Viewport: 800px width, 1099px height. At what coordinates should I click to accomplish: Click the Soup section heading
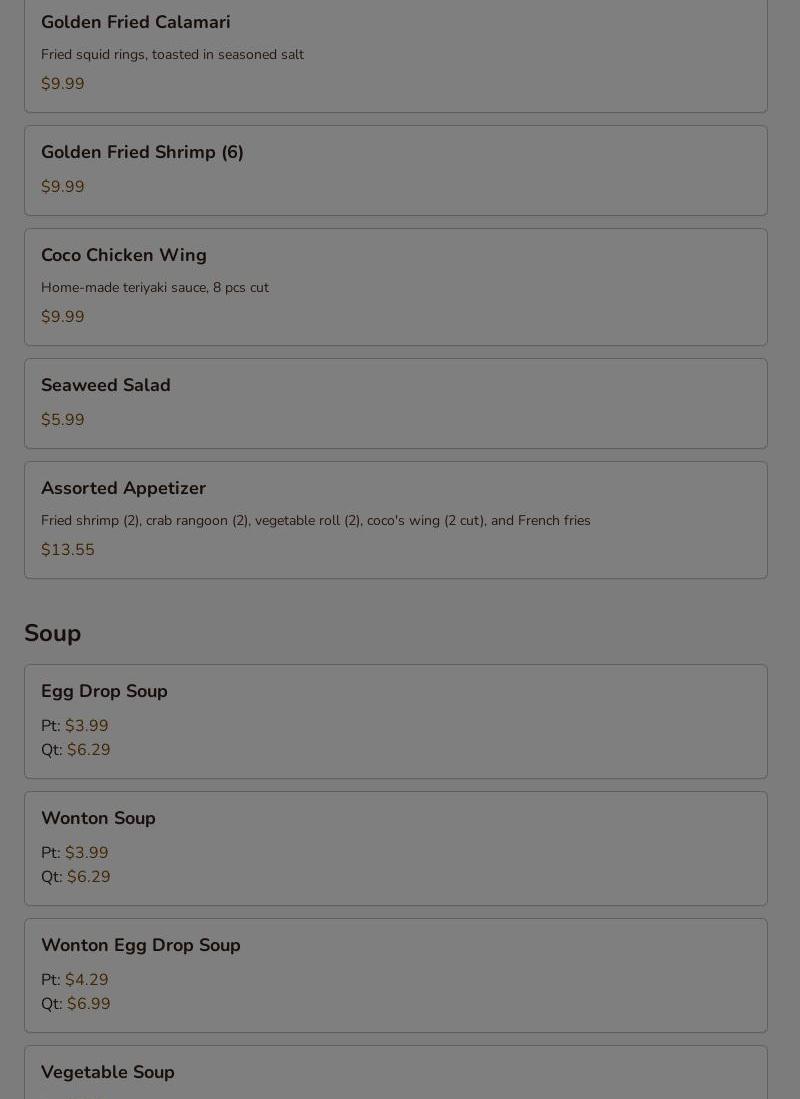tap(53, 633)
